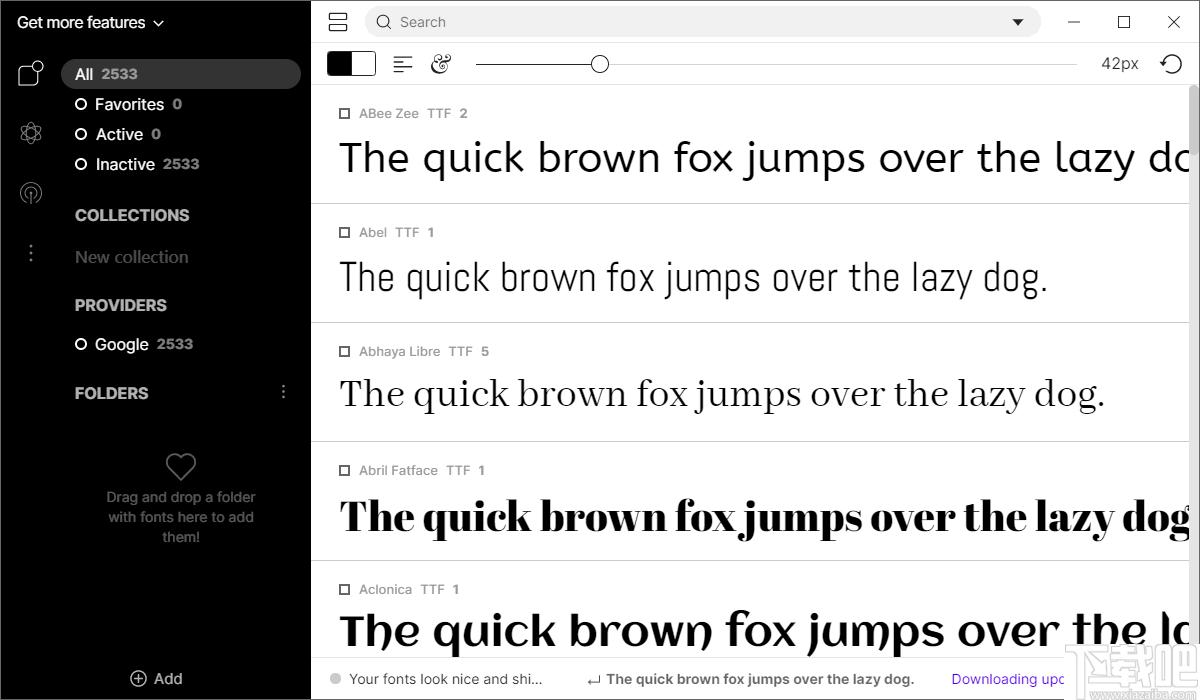
Task: Click the PROVIDERS section header
Action: pos(121,305)
